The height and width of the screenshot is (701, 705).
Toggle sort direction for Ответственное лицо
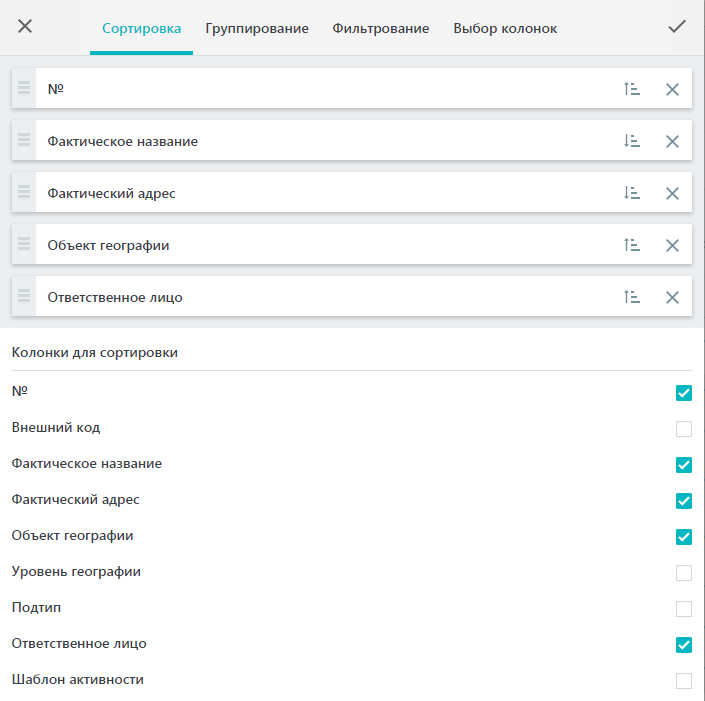(x=631, y=297)
